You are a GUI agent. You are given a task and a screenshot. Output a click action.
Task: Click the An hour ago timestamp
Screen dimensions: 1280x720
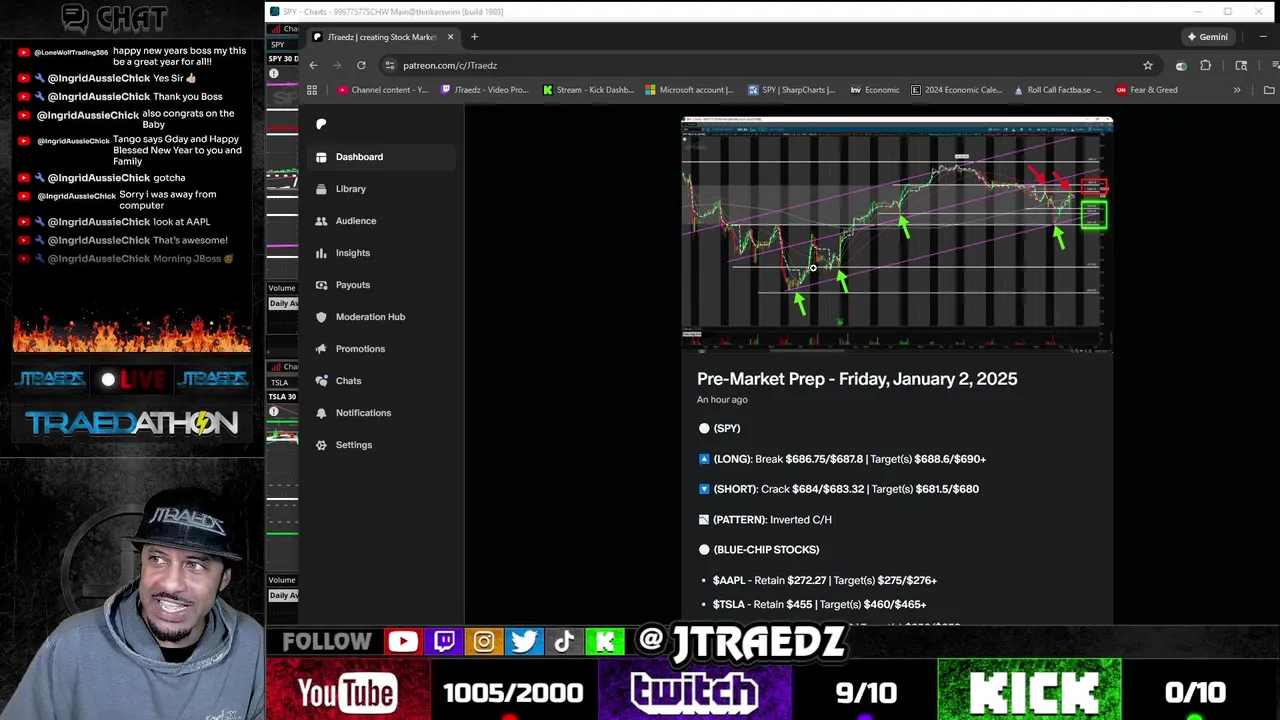(722, 400)
